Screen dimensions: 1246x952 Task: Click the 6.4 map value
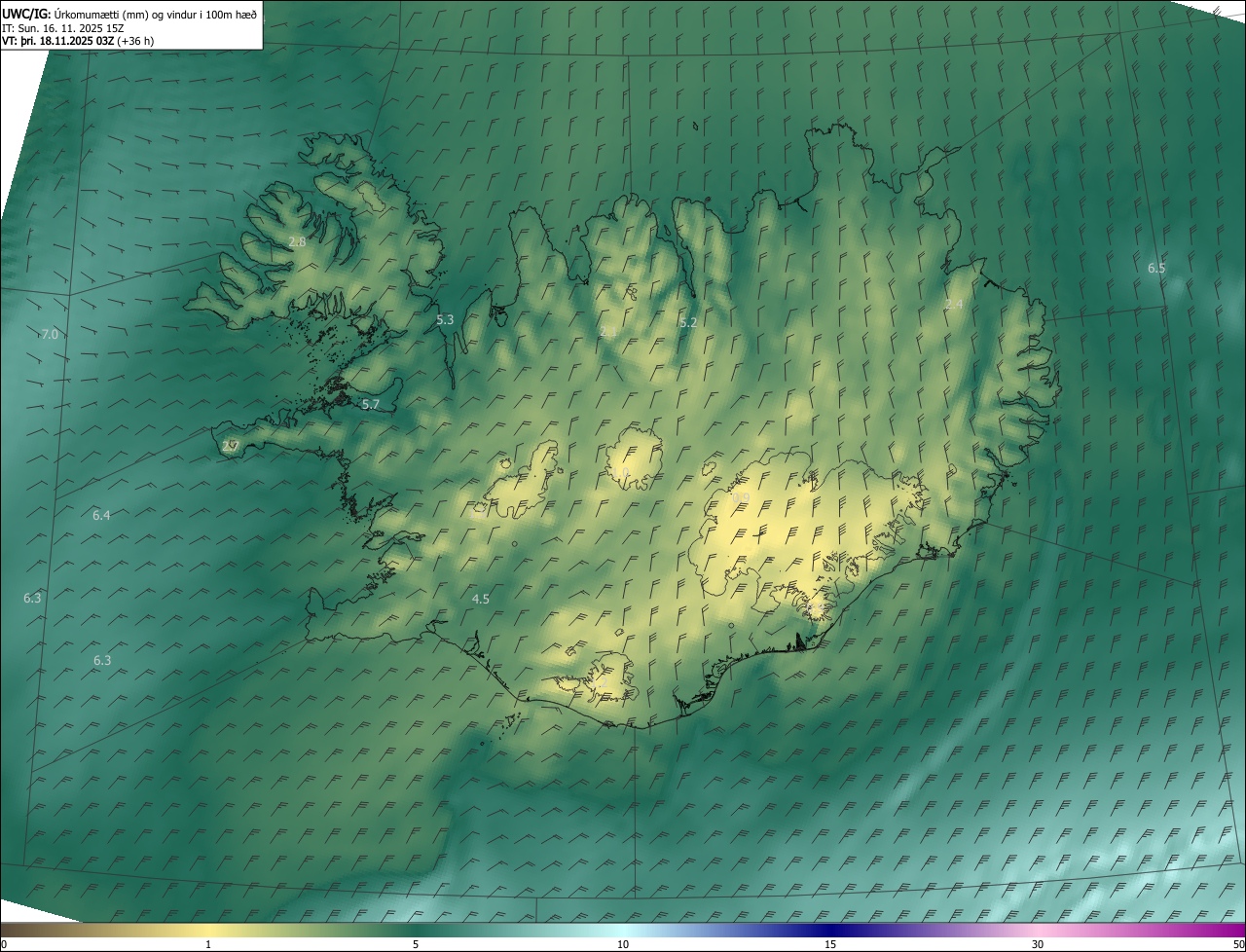click(101, 515)
